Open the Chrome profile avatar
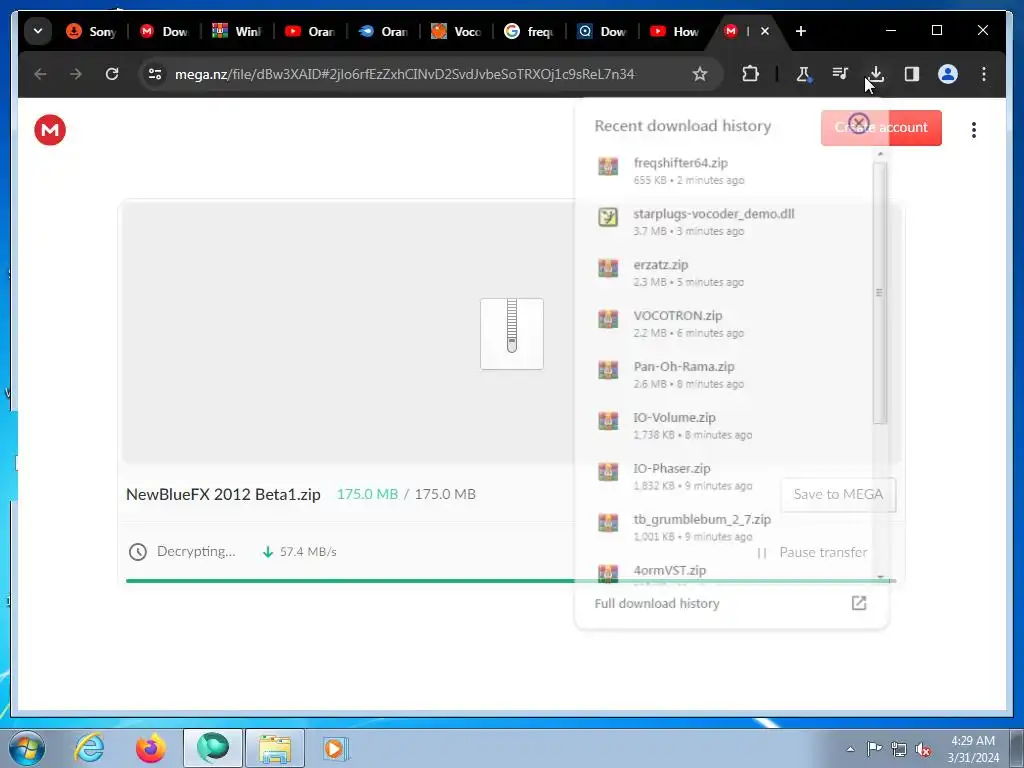This screenshot has width=1024, height=768. click(x=948, y=74)
